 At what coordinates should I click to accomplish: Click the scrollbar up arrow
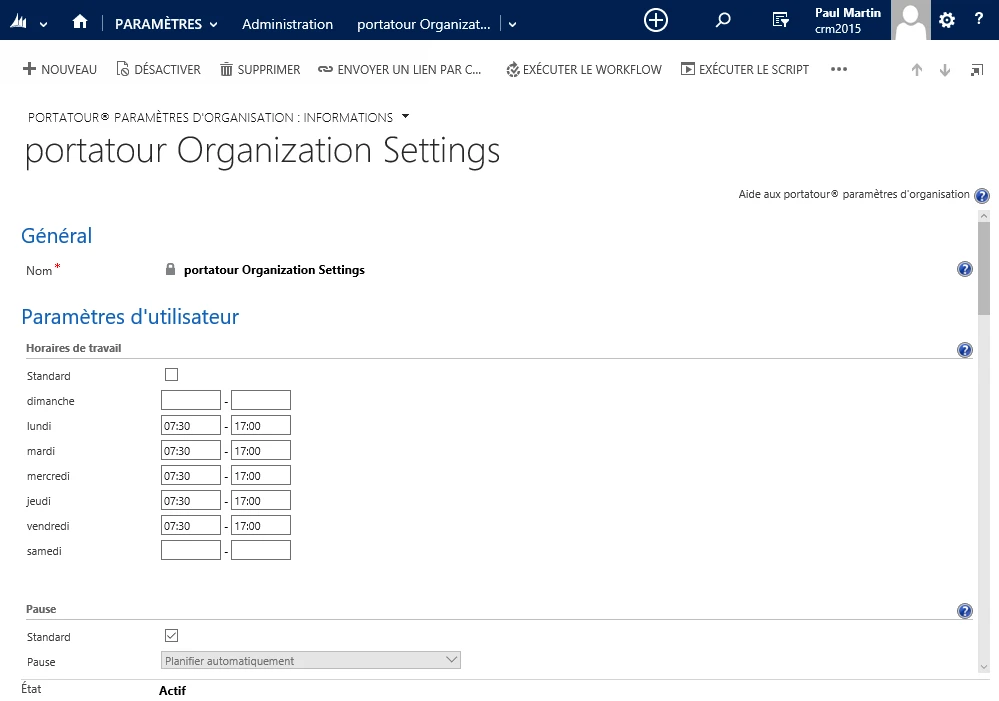(x=984, y=216)
